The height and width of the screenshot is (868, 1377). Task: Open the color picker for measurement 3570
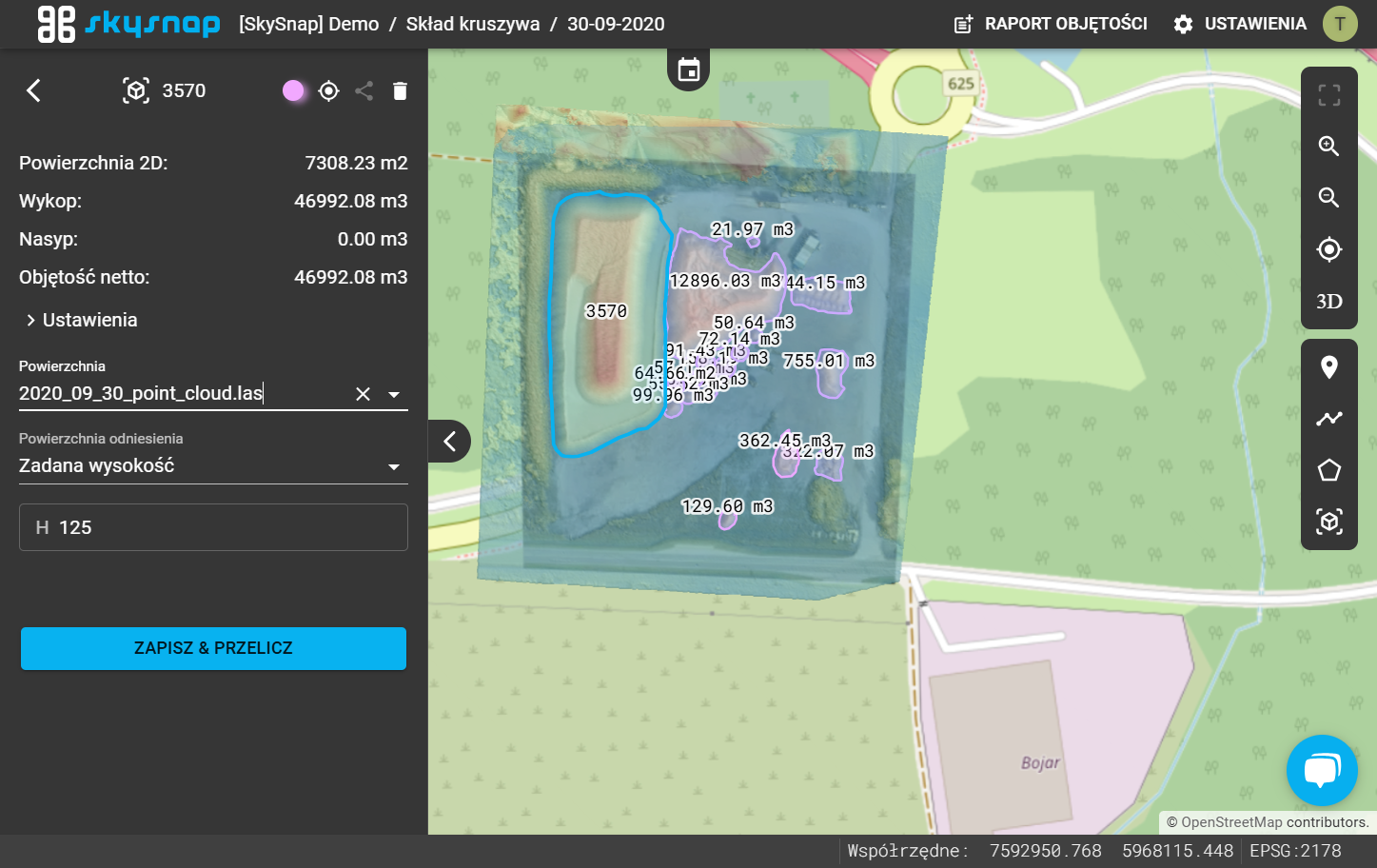coord(293,90)
